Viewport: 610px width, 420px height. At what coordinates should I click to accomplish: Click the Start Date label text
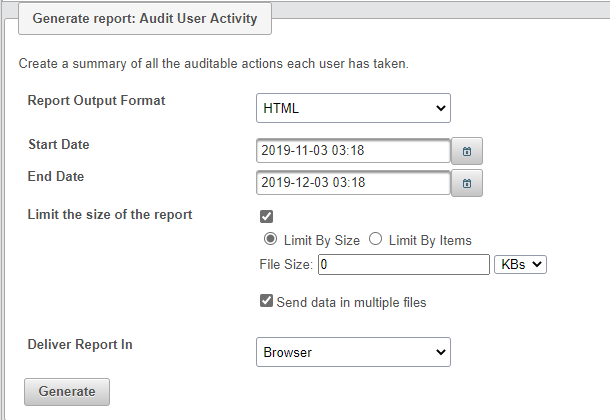58,145
